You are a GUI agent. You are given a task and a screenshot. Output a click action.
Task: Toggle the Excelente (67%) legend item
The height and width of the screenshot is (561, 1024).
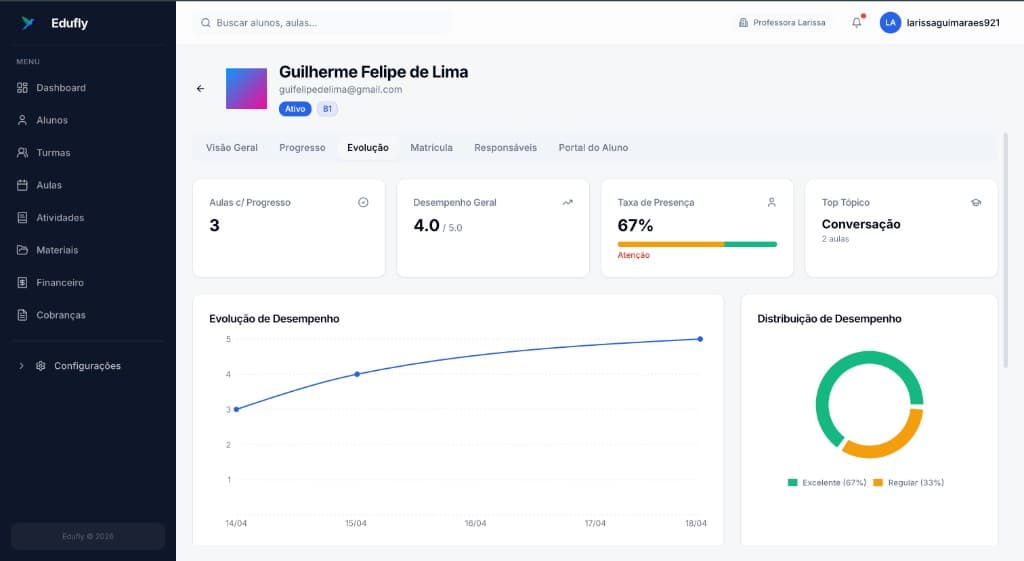826,482
